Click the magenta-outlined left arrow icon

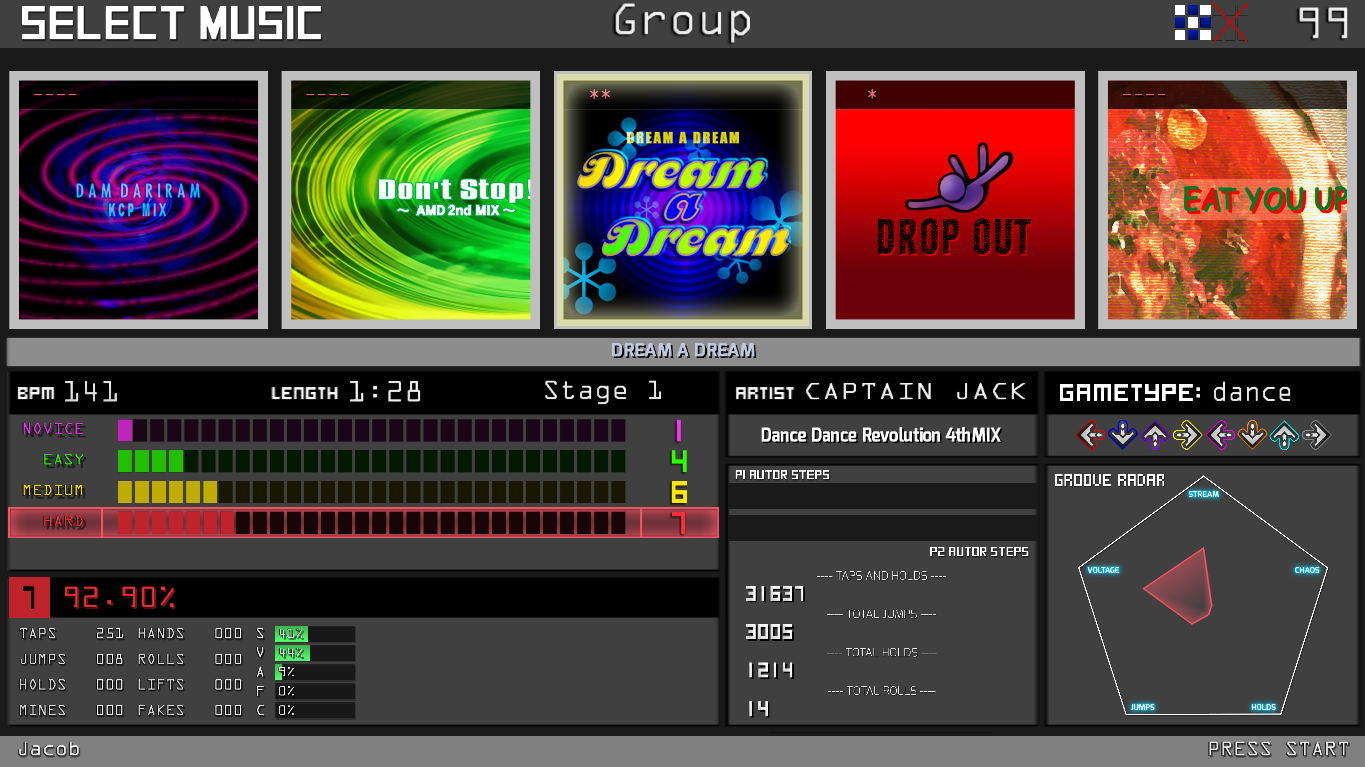coord(1220,435)
